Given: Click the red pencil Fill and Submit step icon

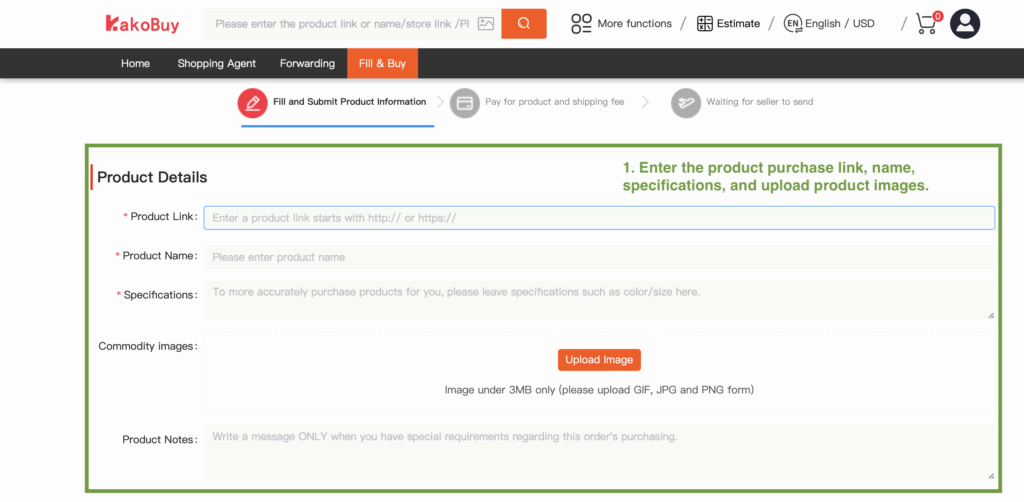Looking at the screenshot, I should pos(252,102).
